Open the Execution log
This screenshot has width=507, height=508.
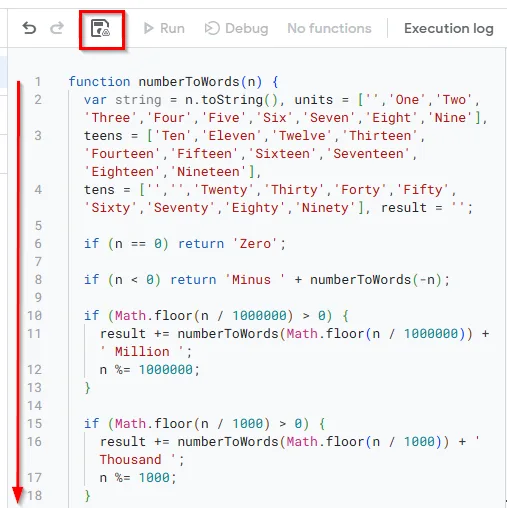449,28
